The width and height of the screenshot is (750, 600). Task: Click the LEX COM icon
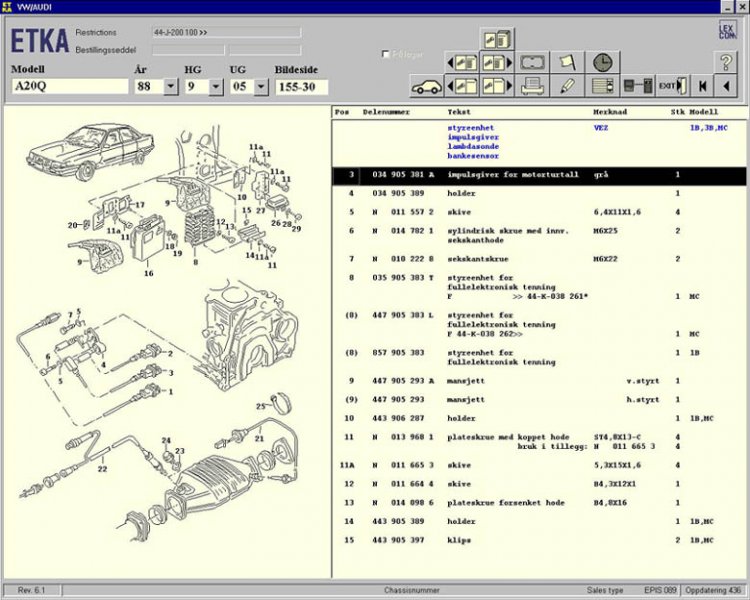tap(727, 31)
